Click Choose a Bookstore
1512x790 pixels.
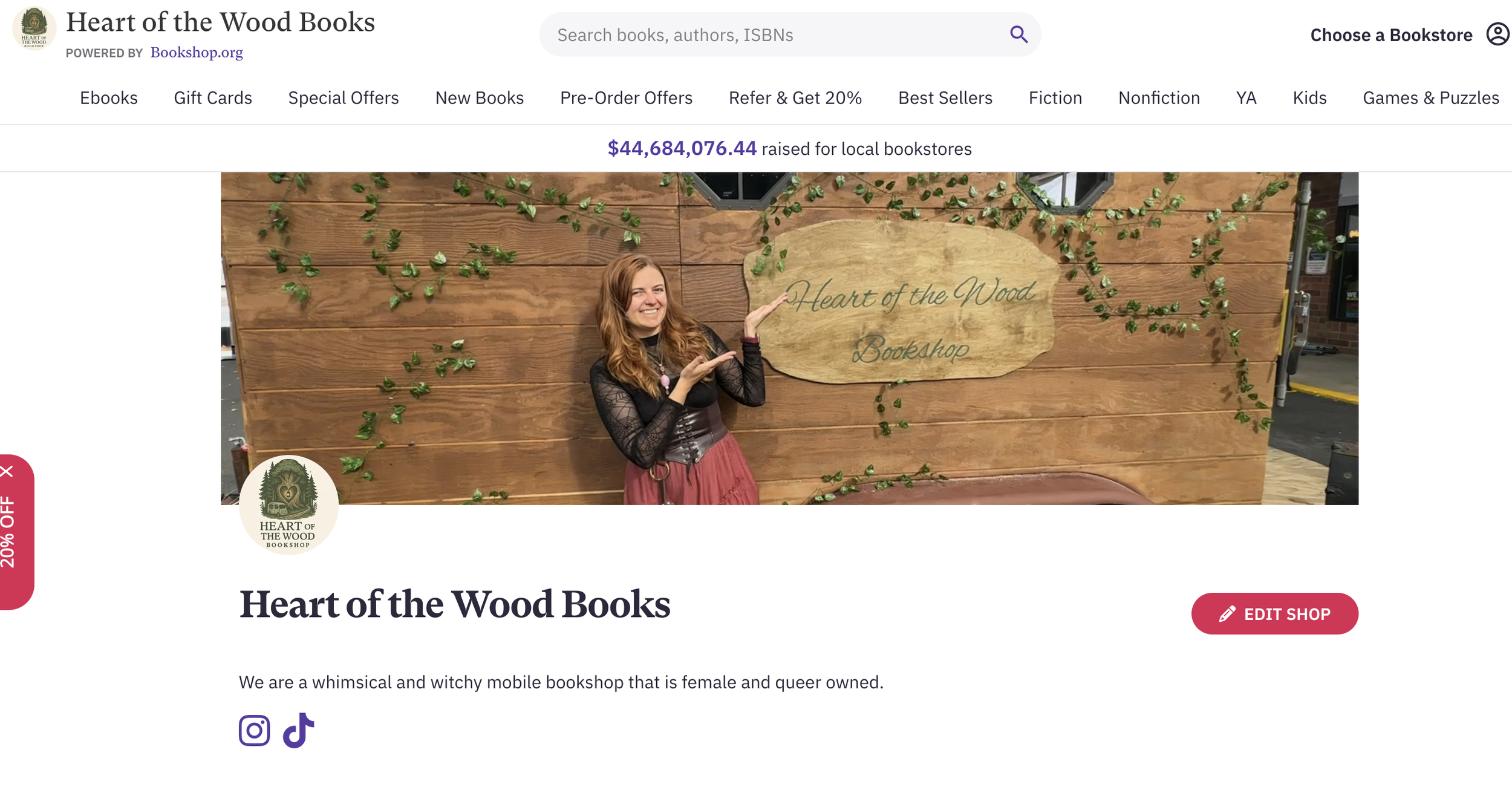click(1390, 35)
